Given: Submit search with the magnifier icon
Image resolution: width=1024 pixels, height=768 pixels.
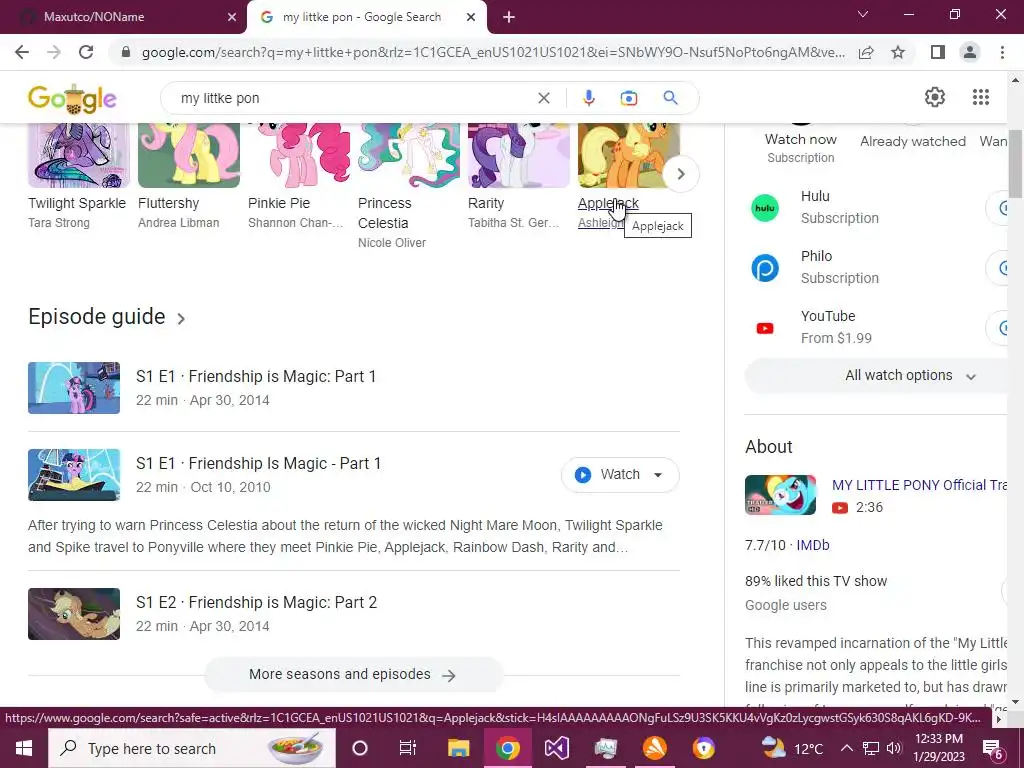Looking at the screenshot, I should click(x=670, y=98).
